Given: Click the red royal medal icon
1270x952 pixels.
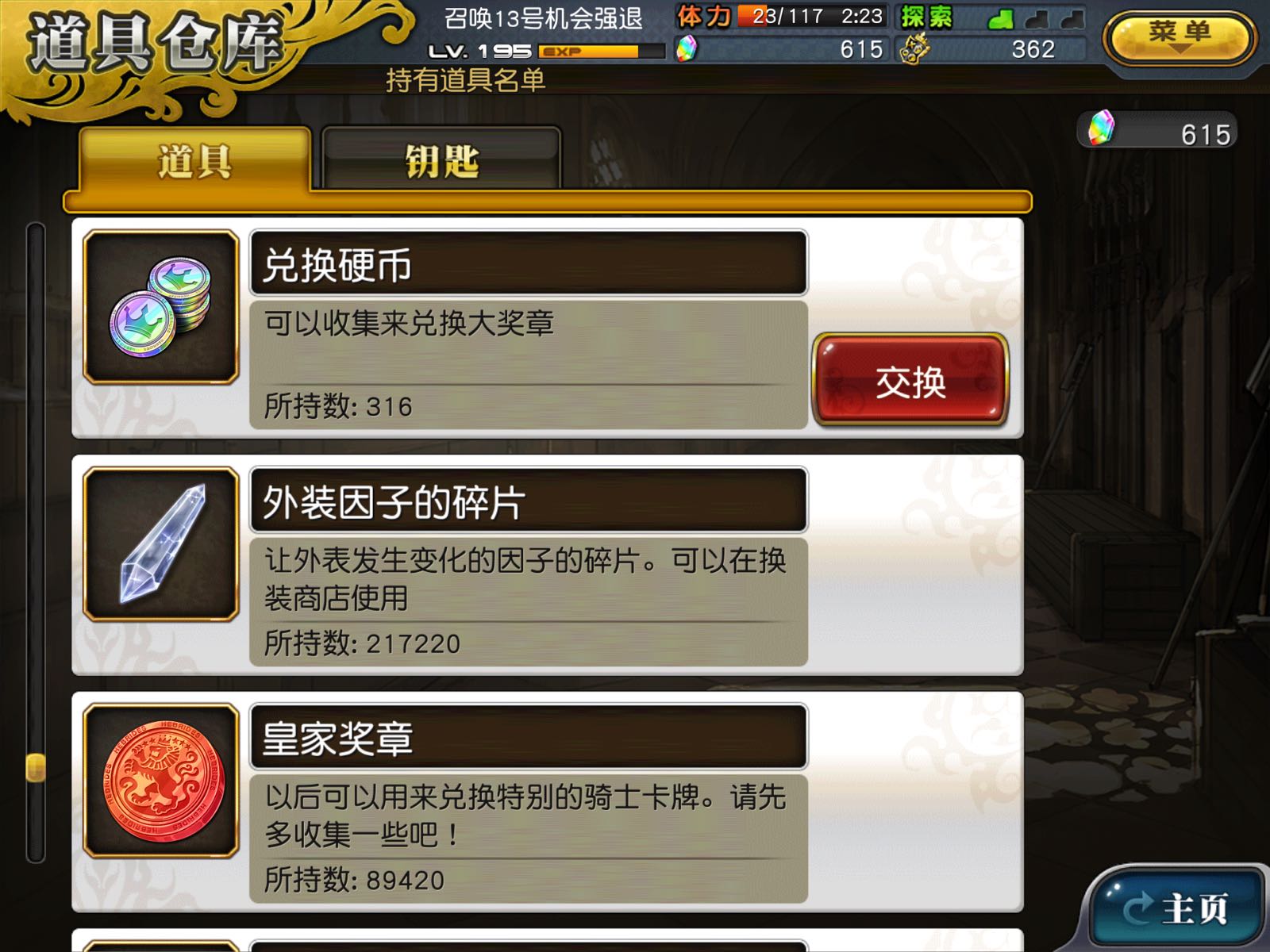Looking at the screenshot, I should [161, 781].
